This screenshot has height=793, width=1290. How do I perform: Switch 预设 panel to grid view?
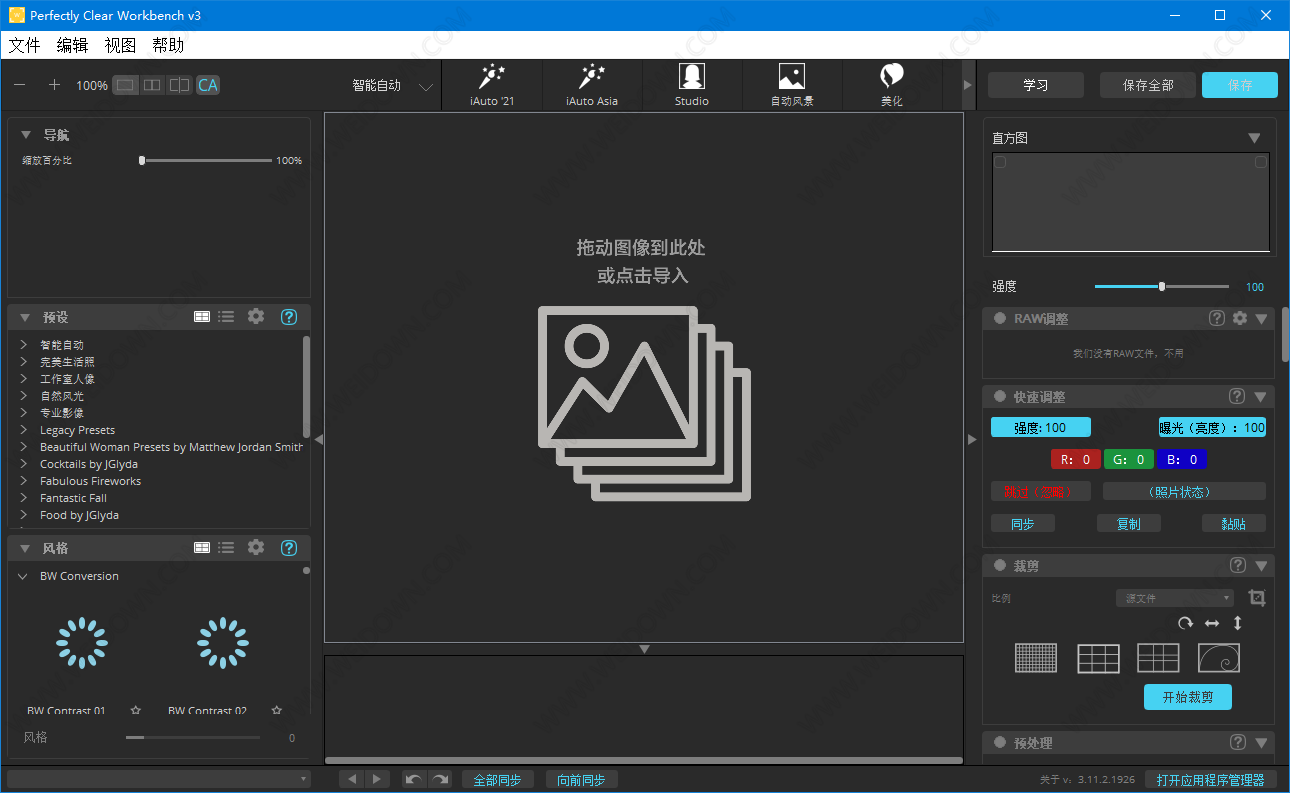(x=202, y=317)
